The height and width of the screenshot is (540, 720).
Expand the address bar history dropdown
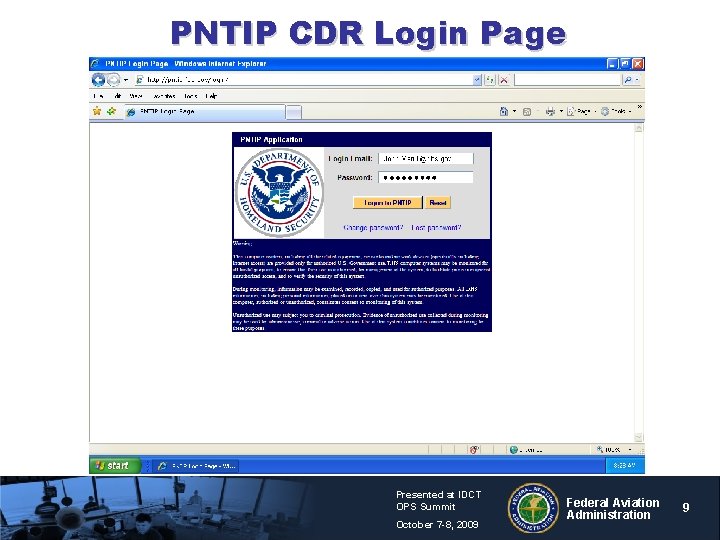pos(477,80)
